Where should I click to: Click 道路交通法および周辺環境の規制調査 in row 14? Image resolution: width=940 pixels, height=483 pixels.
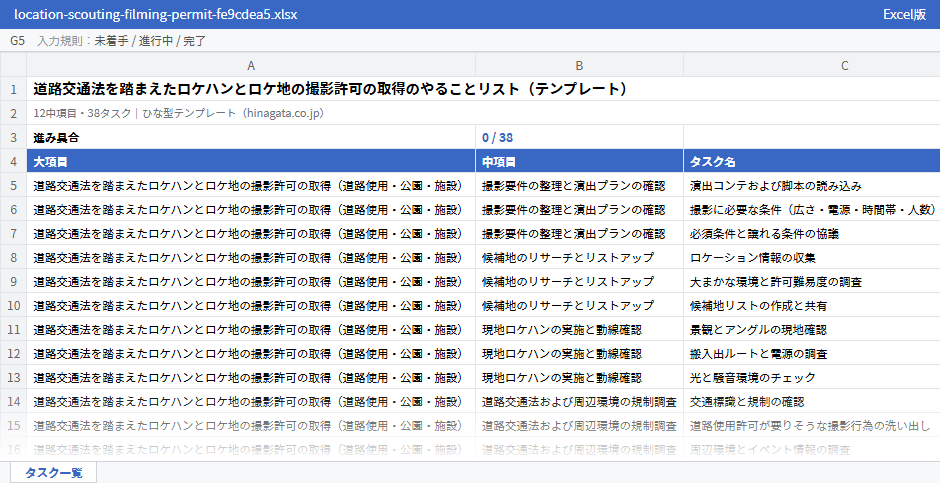(579, 402)
